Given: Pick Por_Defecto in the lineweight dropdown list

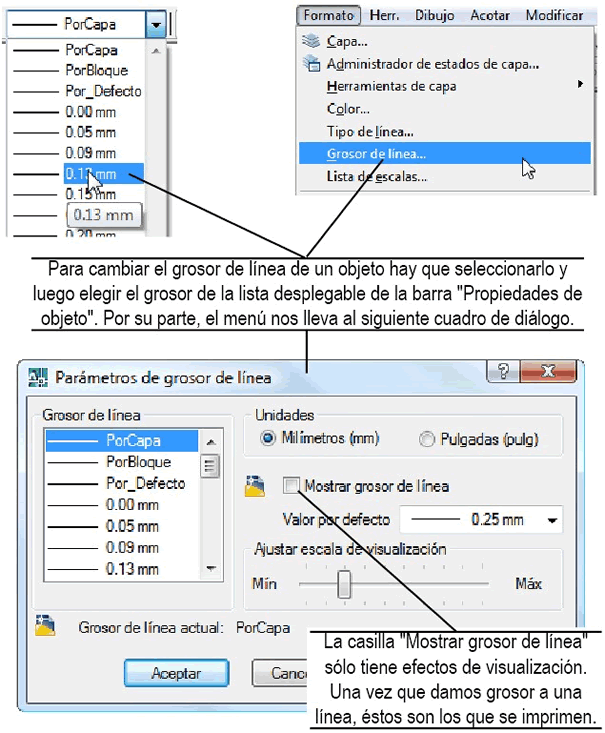Looking at the screenshot, I should [x=78, y=91].
